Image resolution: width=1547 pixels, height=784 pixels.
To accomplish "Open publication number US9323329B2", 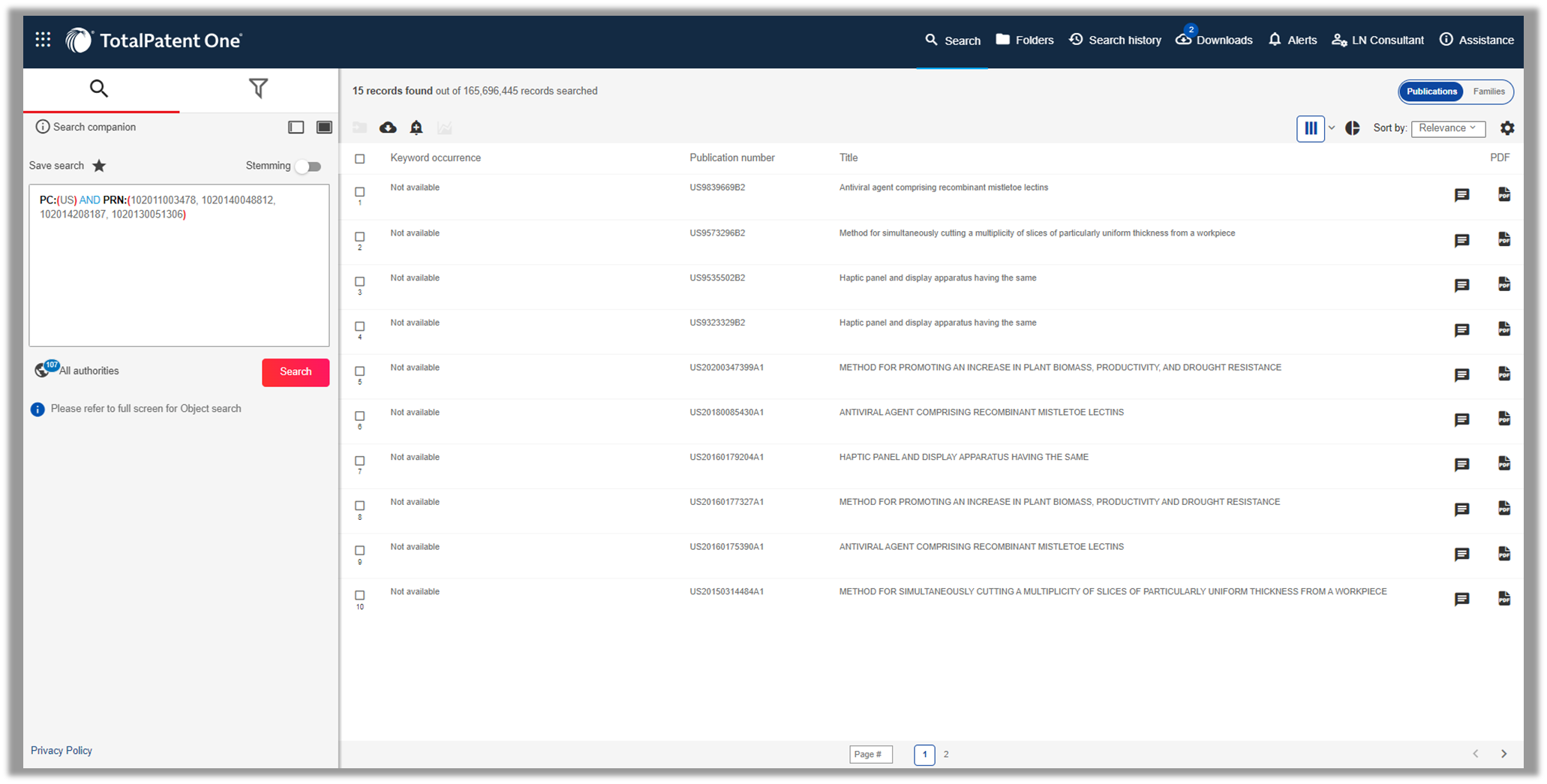I will pos(717,323).
